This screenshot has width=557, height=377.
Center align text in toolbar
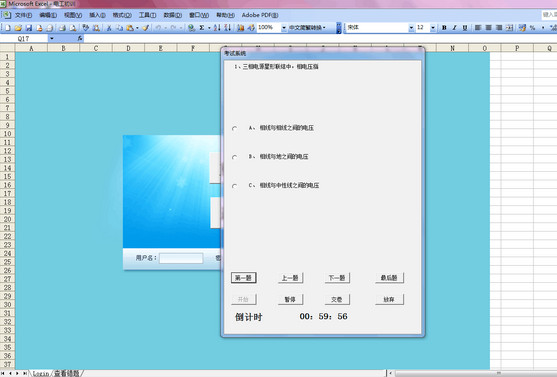[x=488, y=28]
